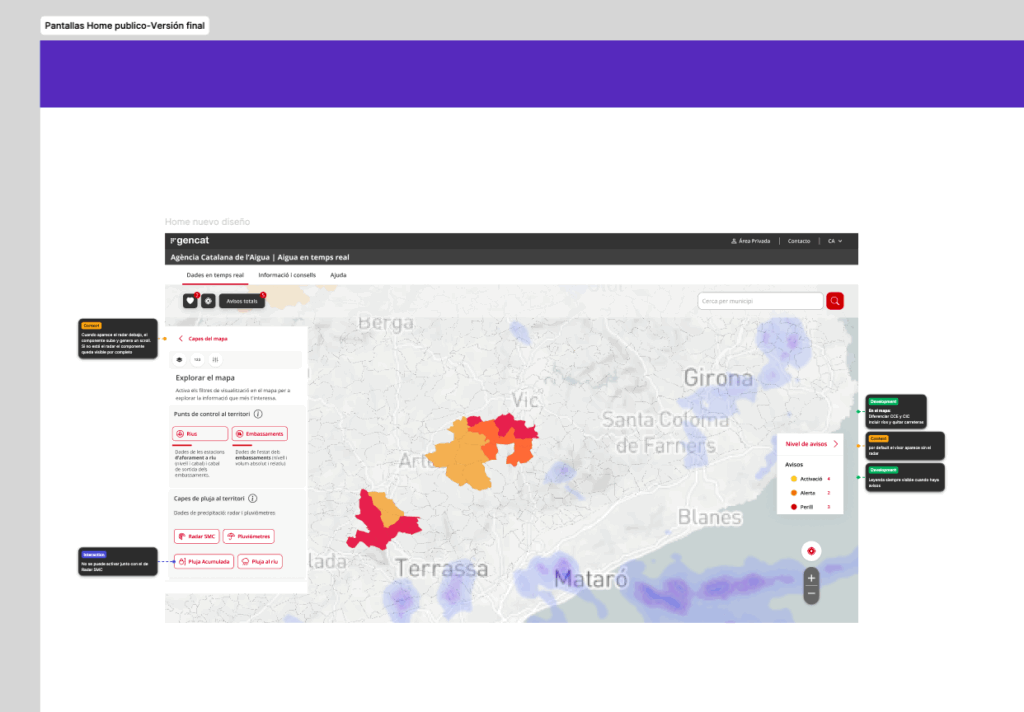1024x712 pixels.
Task: Open info icon beside Punts de control
Action: pyautogui.click(x=258, y=414)
